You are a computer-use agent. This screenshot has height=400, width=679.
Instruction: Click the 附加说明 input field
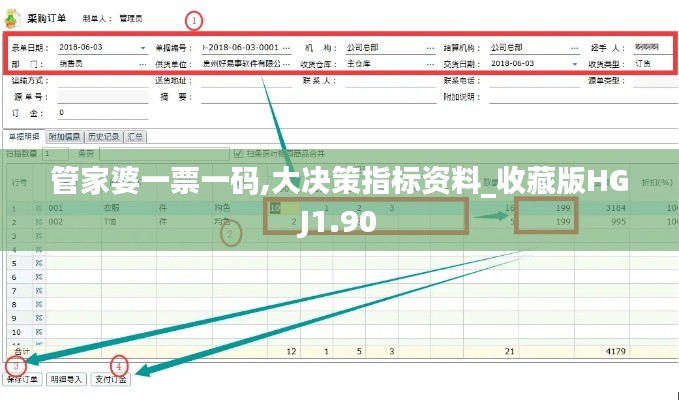584,97
